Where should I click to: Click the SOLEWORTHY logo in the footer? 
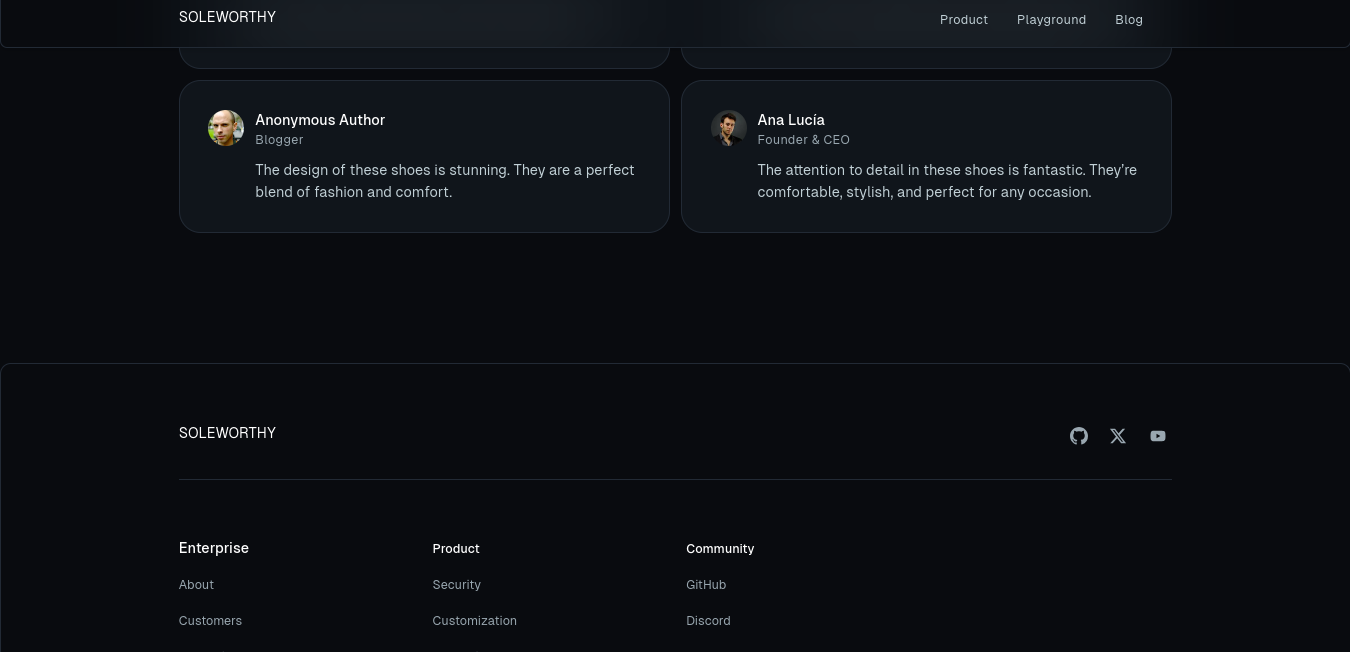click(x=227, y=433)
